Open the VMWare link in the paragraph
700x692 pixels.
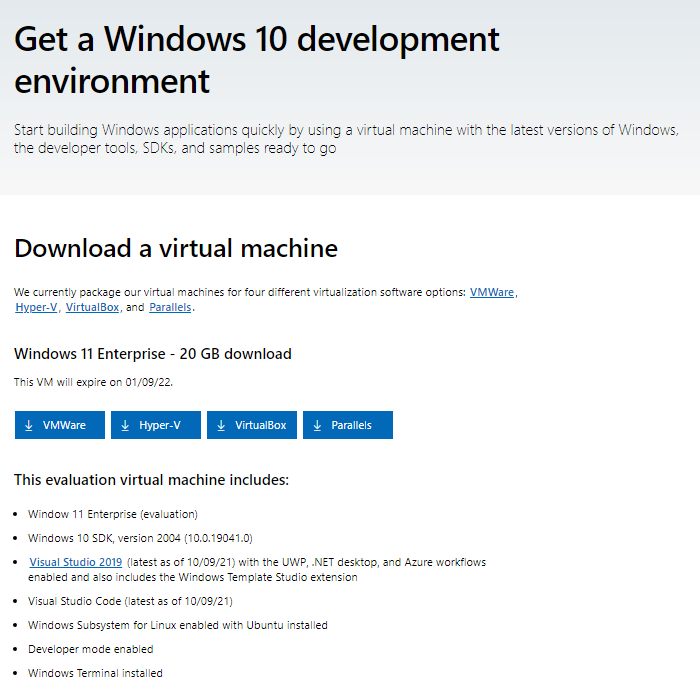(x=492, y=292)
